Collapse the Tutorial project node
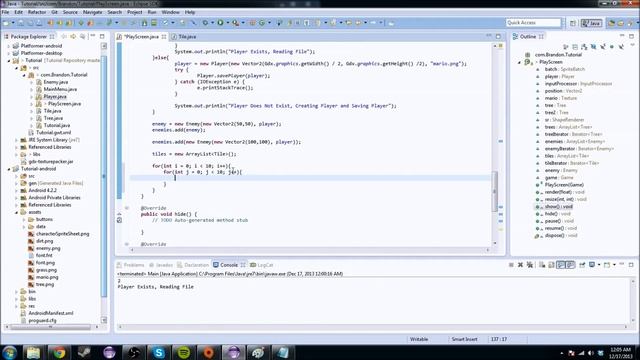 pos(9,60)
